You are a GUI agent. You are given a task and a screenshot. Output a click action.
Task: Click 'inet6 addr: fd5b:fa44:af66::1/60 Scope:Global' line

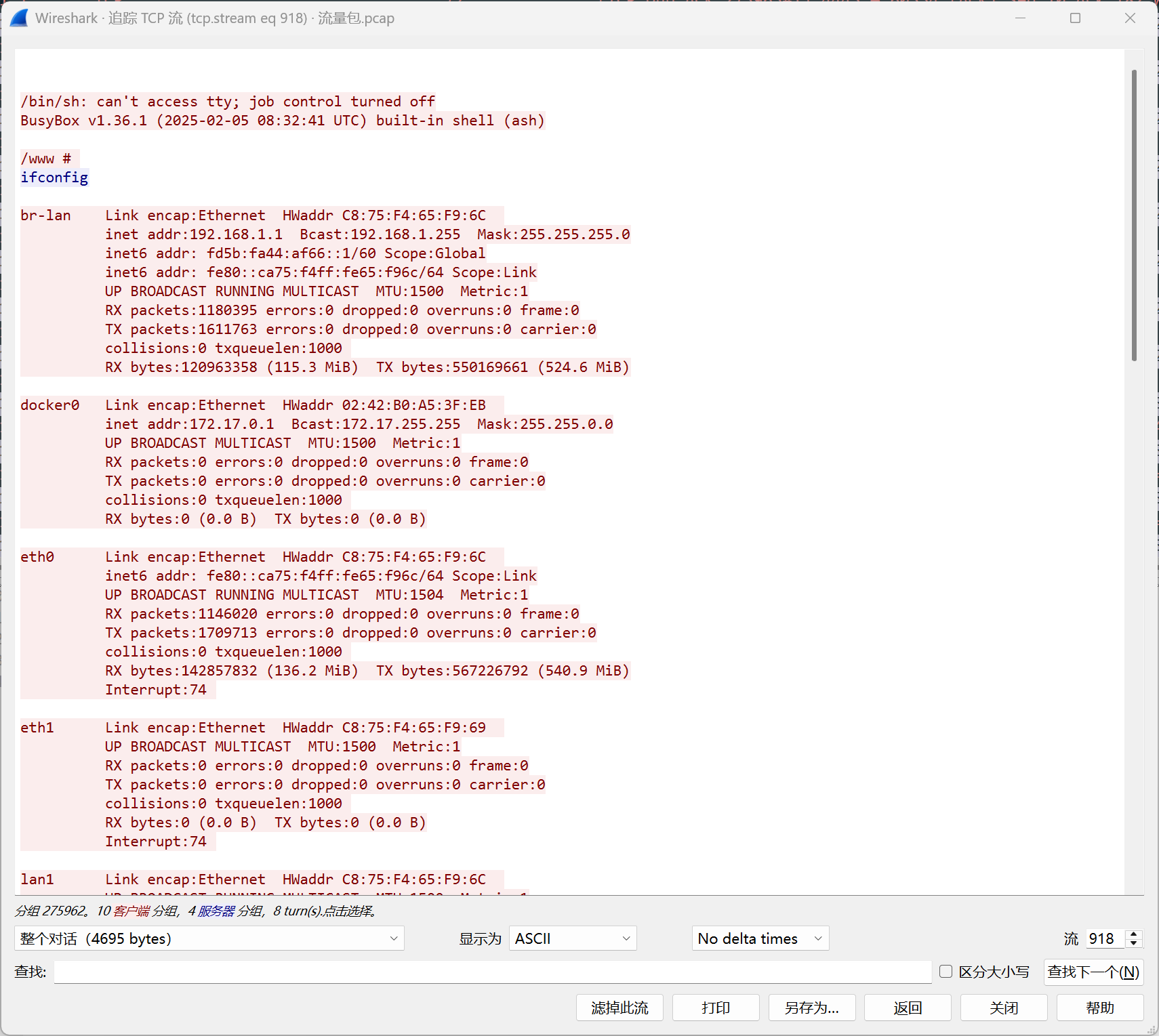coord(296,253)
